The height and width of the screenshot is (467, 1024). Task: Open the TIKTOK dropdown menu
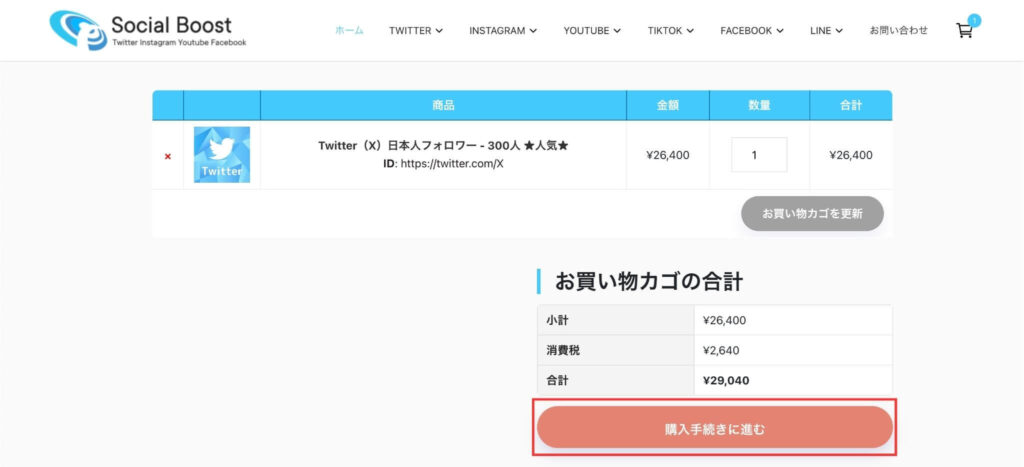click(x=671, y=31)
